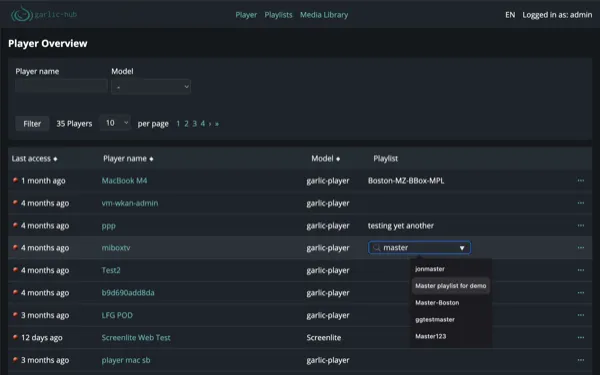Open player mac sb link

point(126,360)
